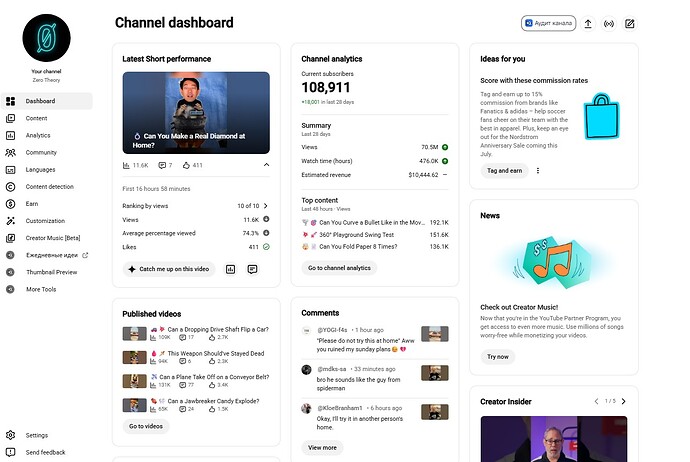The width and height of the screenshot is (690, 462).
Task: Click Catch me up on this video
Action: tap(169, 269)
